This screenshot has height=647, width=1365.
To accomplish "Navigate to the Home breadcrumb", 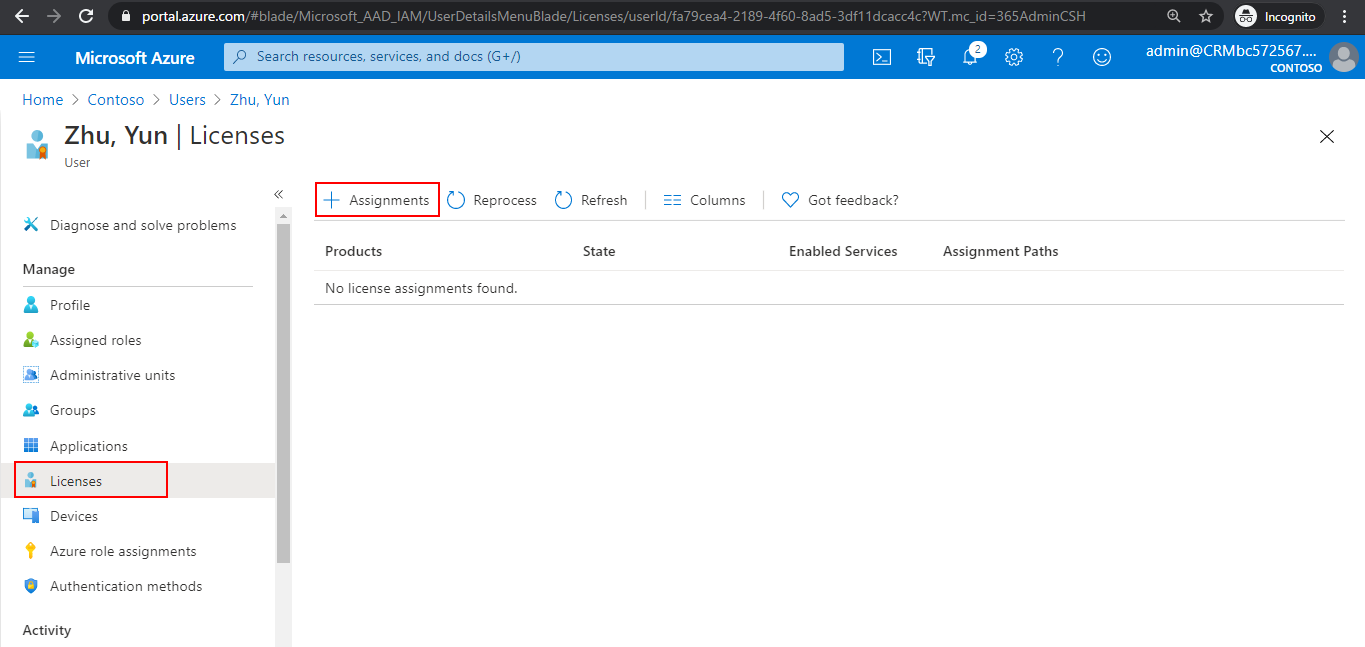I will (42, 99).
